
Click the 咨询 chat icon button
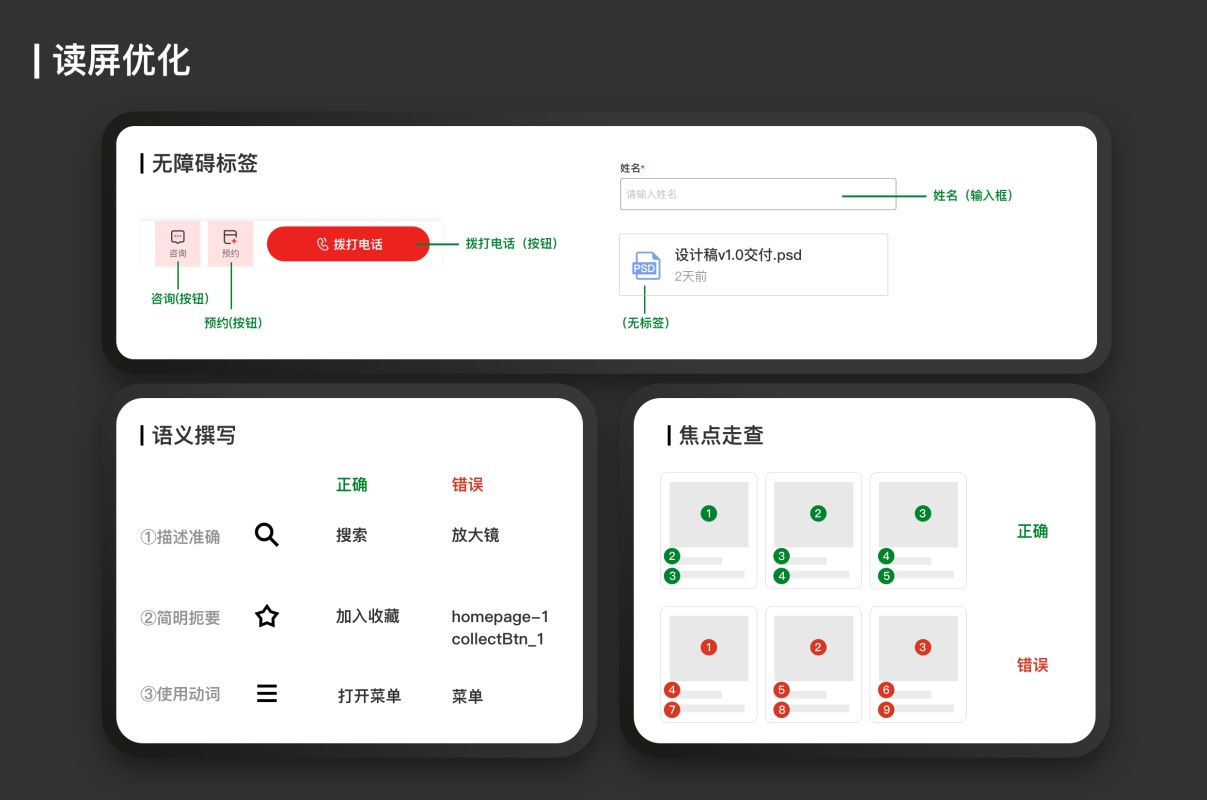pyautogui.click(x=178, y=244)
